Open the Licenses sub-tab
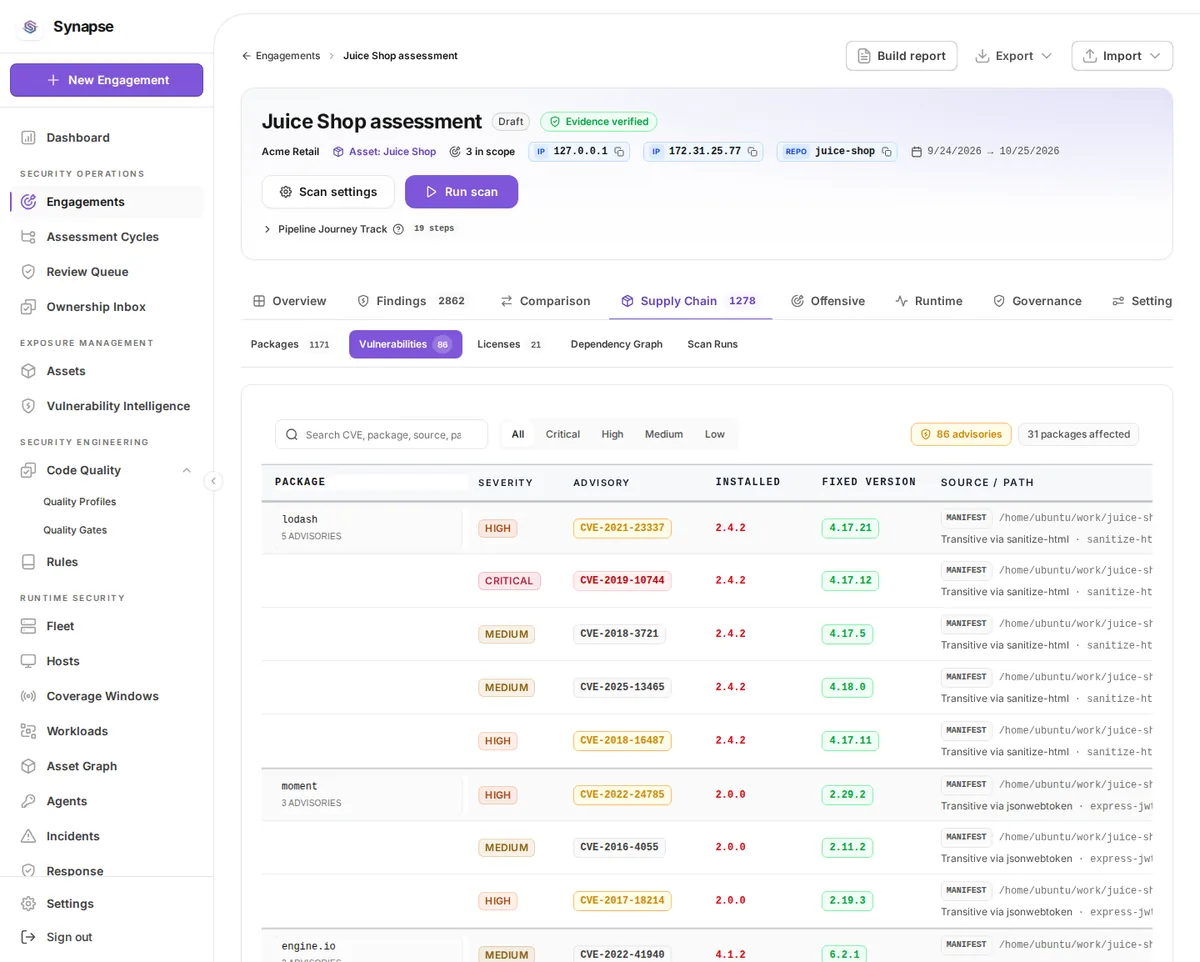 click(x=510, y=344)
